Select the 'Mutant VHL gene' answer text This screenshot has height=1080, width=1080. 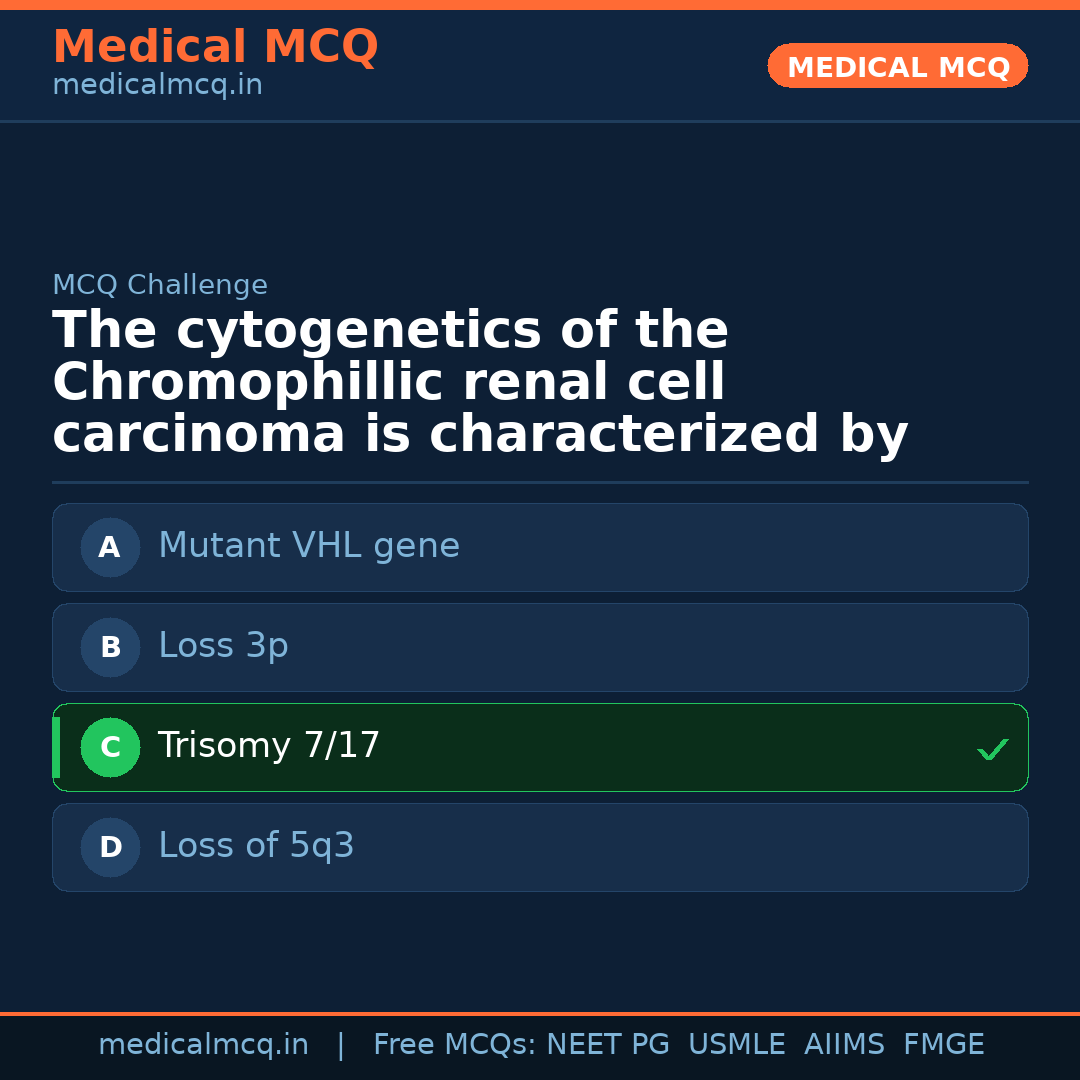click(309, 546)
